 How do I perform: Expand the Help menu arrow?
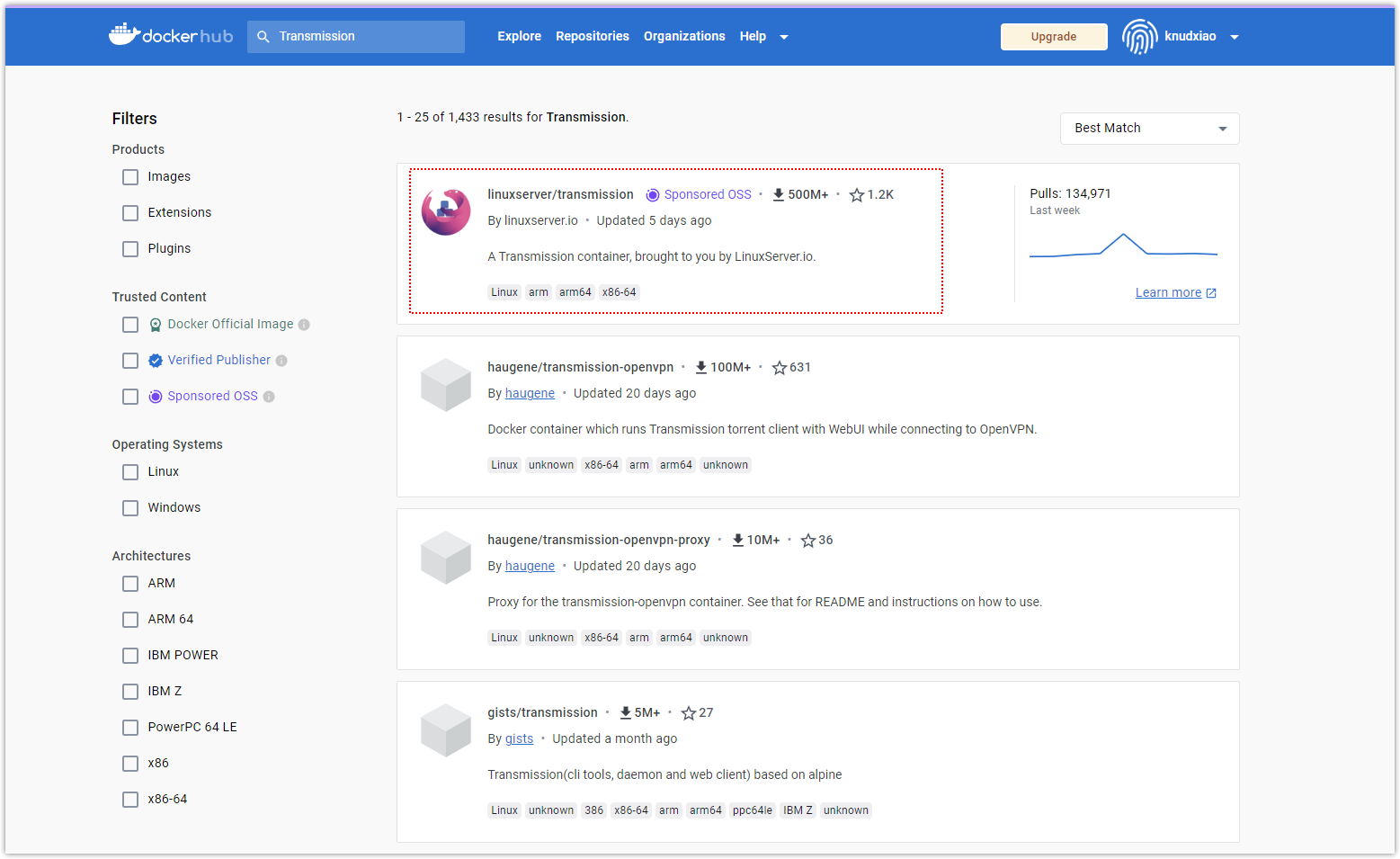tap(784, 37)
